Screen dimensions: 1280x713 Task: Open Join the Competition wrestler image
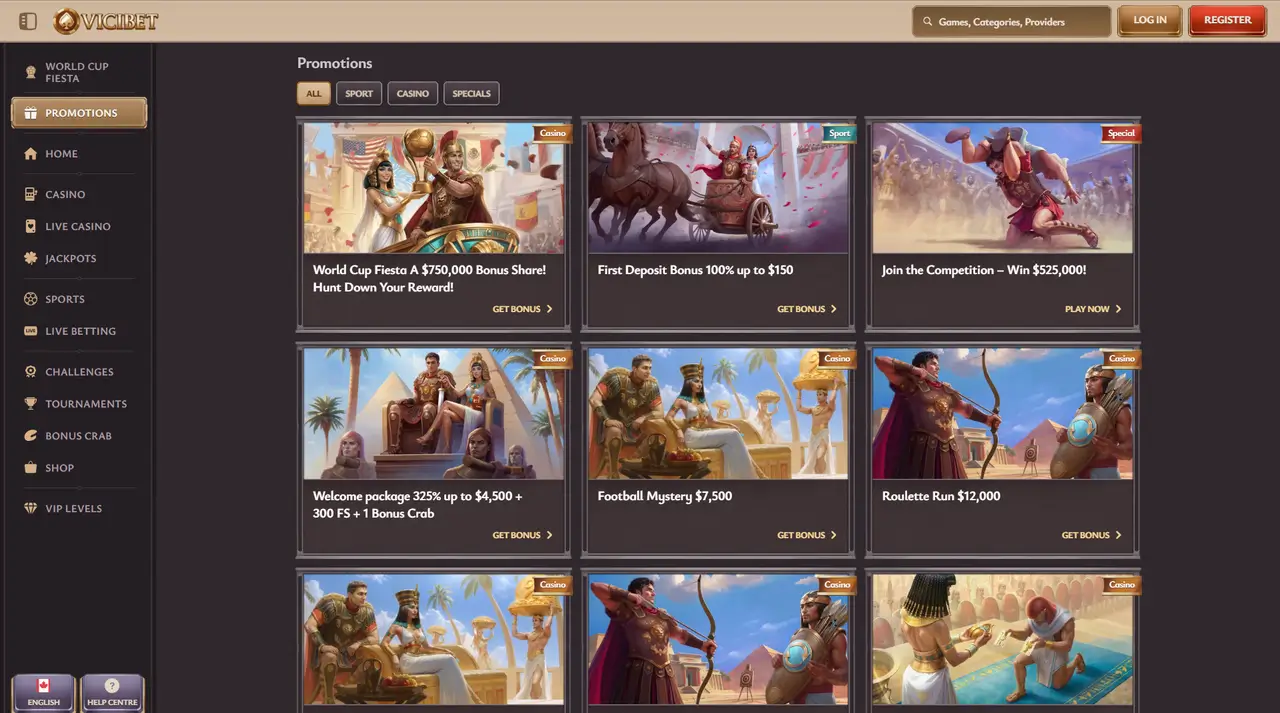coord(1002,188)
